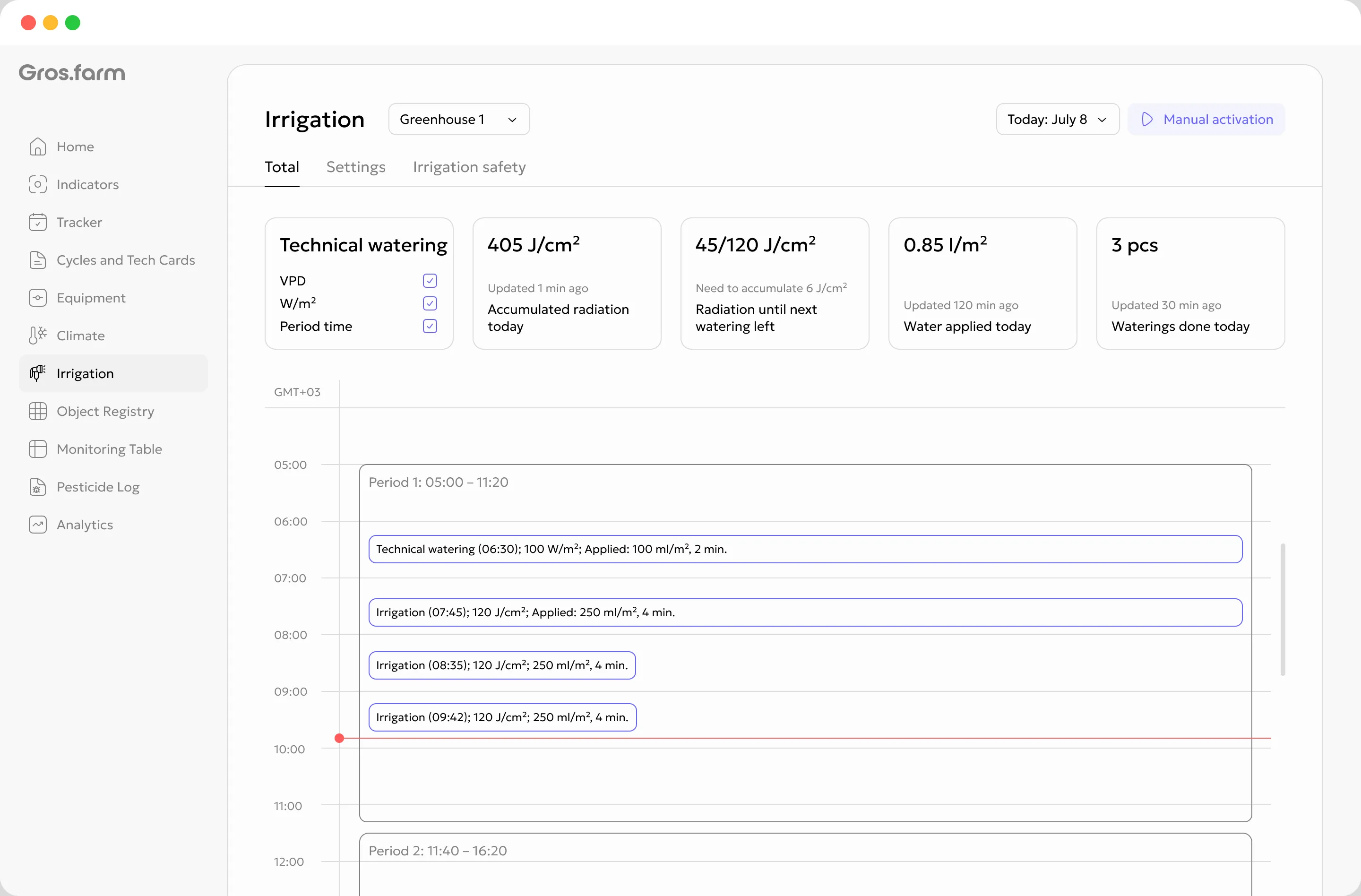Click the Home icon in sidebar
This screenshot has width=1361, height=896.
pyautogui.click(x=37, y=146)
